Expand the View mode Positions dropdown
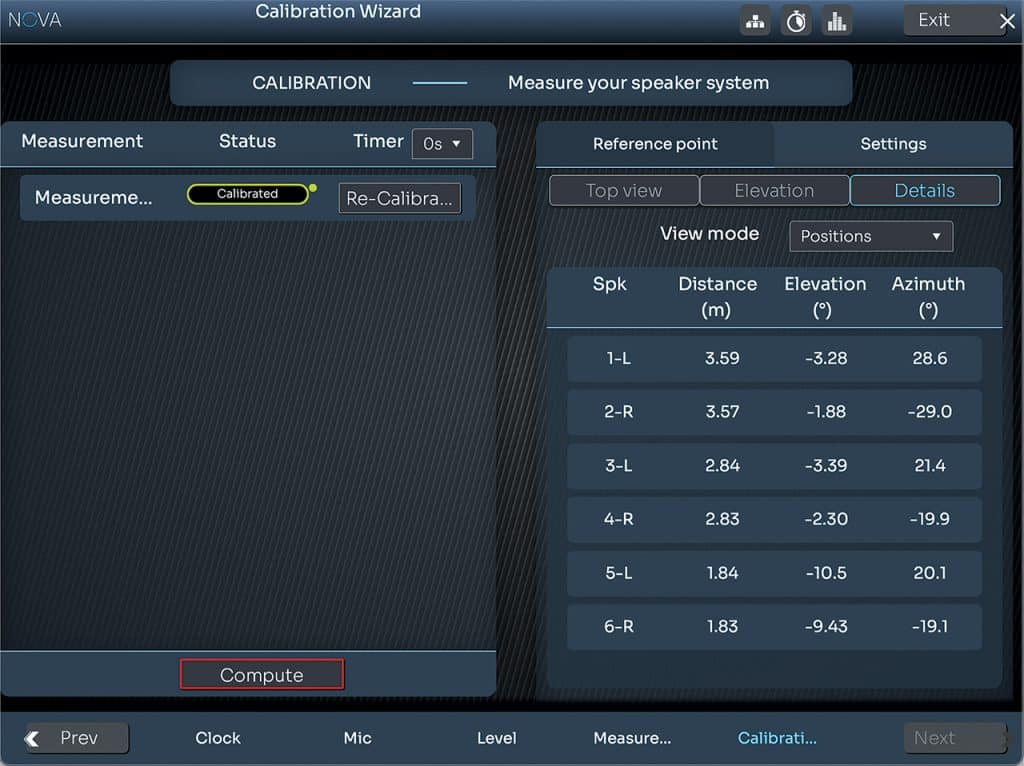 tap(871, 236)
